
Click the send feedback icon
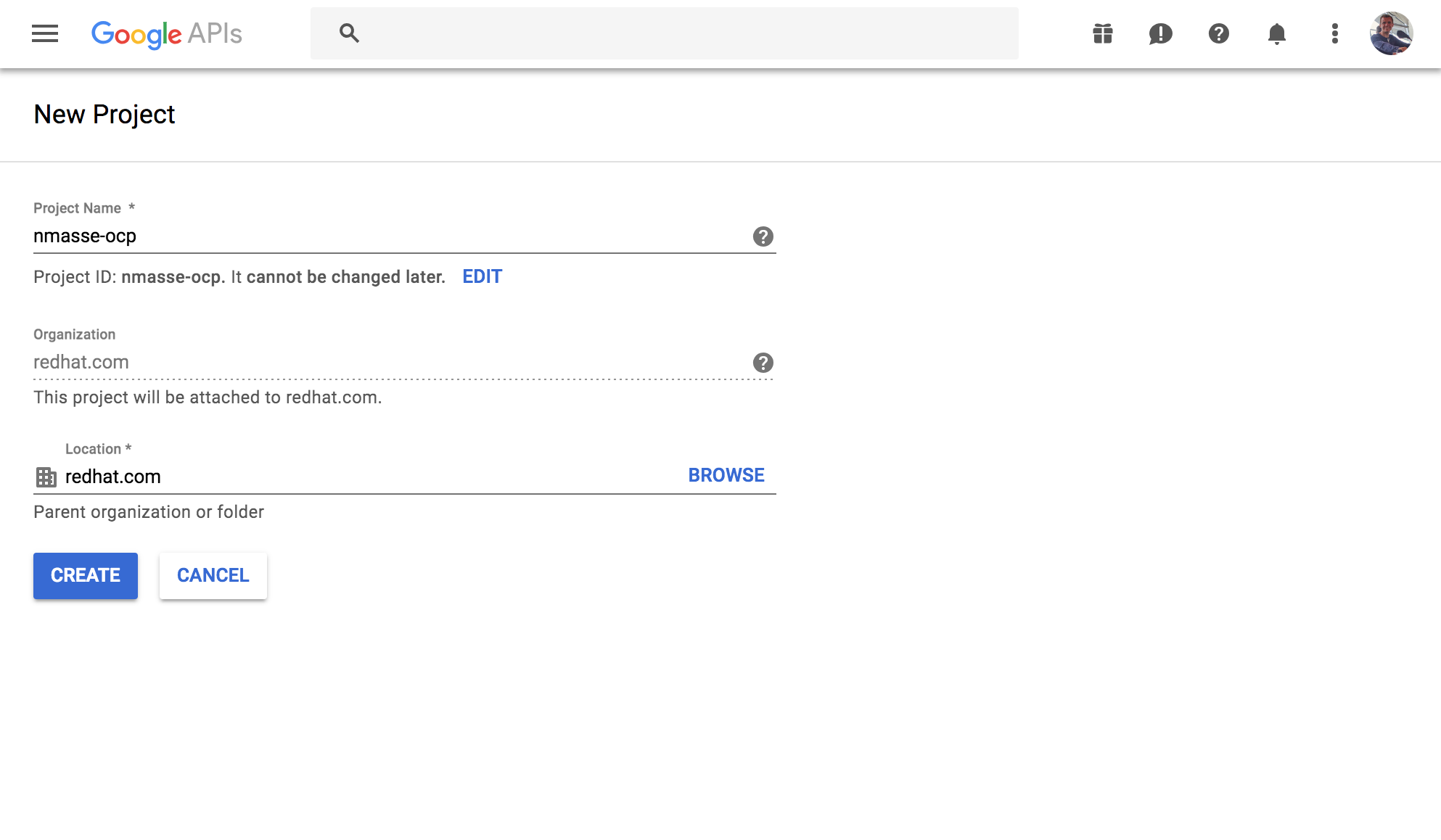coord(1160,33)
